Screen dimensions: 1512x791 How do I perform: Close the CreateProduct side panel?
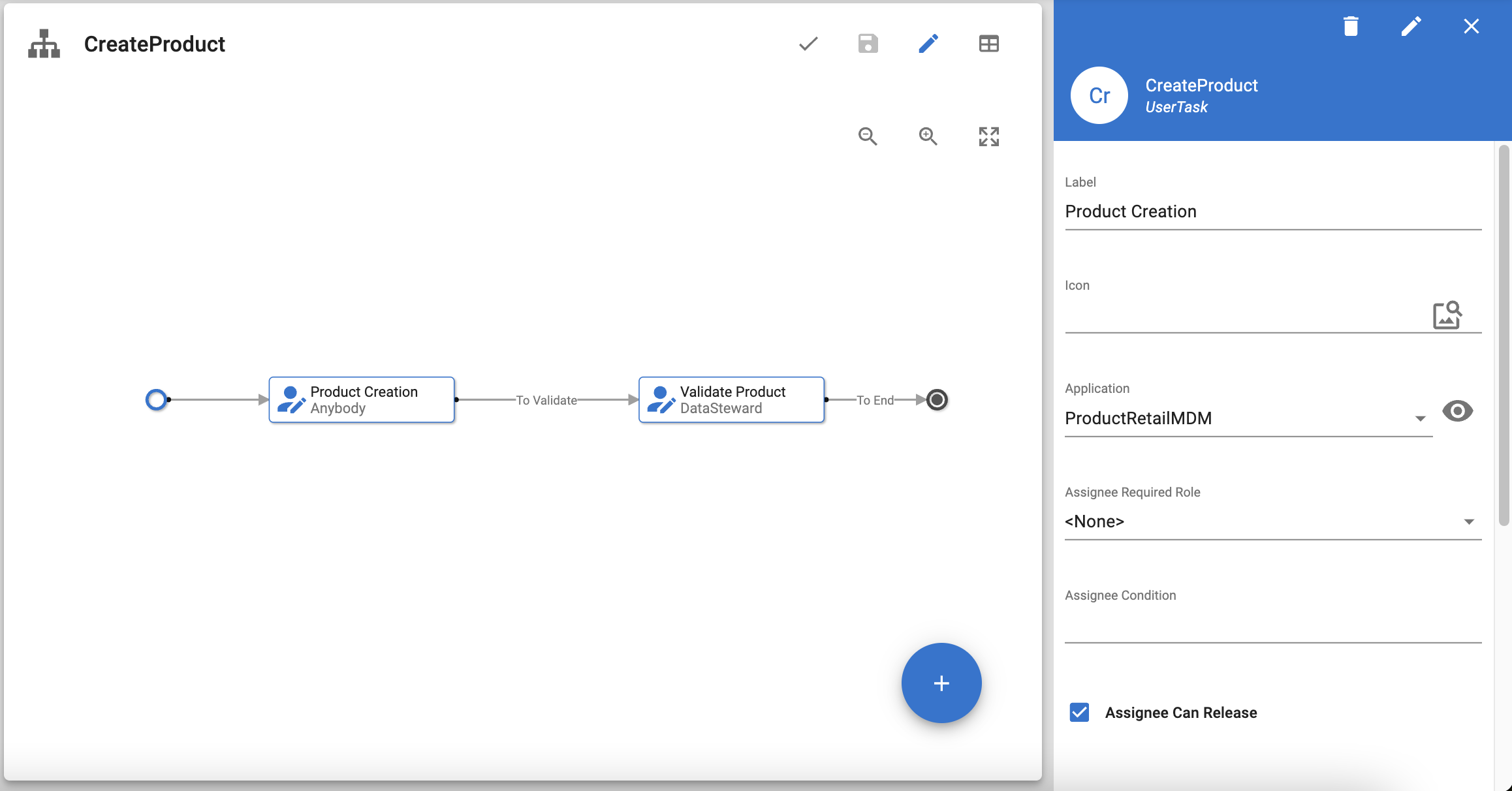[1471, 27]
